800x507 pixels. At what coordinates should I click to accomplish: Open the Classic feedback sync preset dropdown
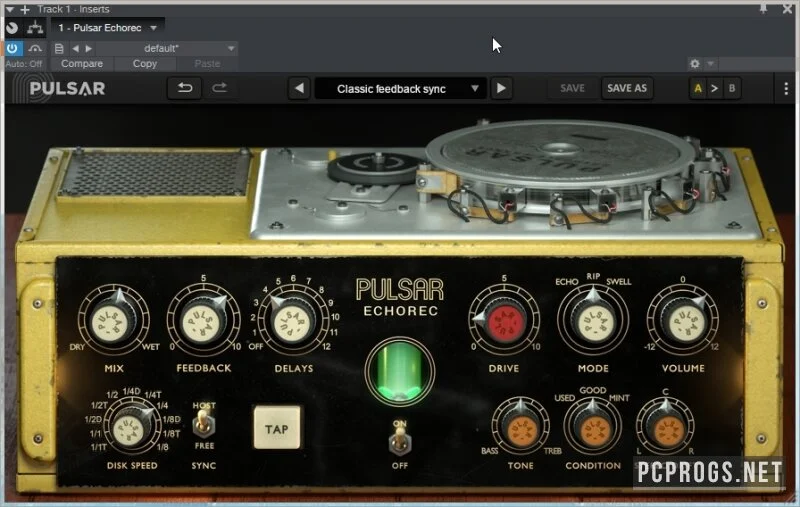tap(400, 88)
